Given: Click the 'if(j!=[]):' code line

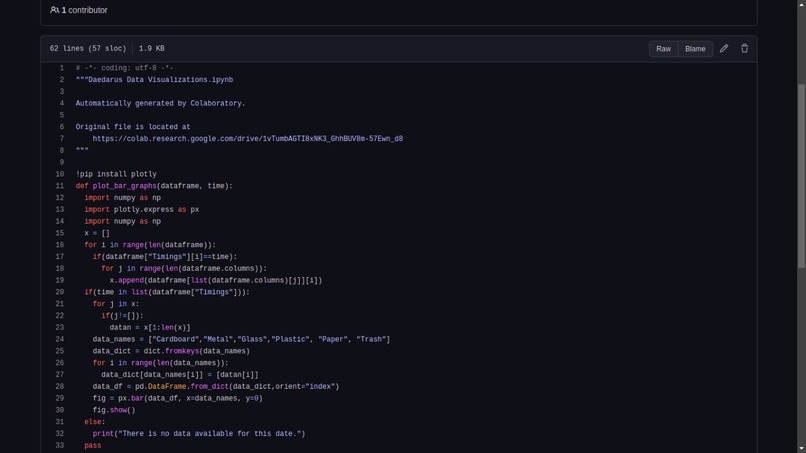Looking at the screenshot, I should [x=122, y=316].
